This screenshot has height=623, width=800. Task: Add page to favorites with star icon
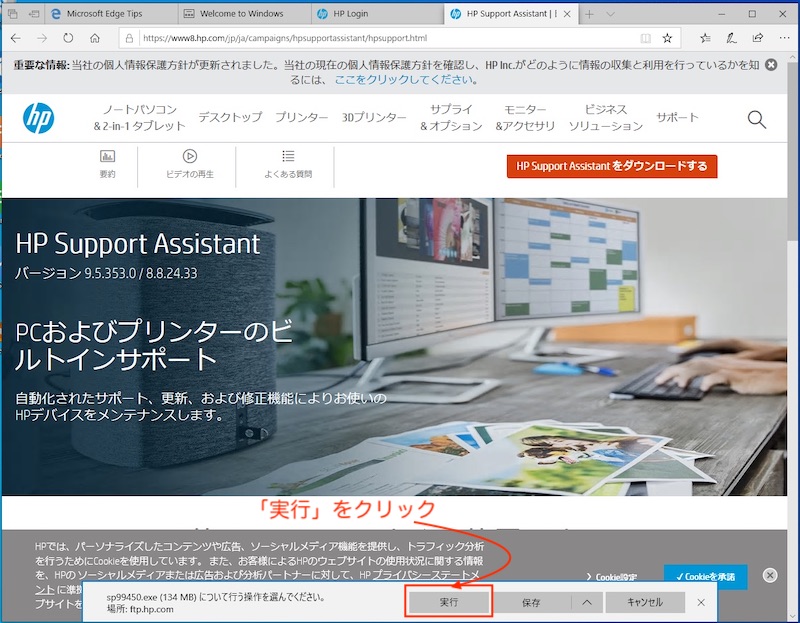click(667, 38)
